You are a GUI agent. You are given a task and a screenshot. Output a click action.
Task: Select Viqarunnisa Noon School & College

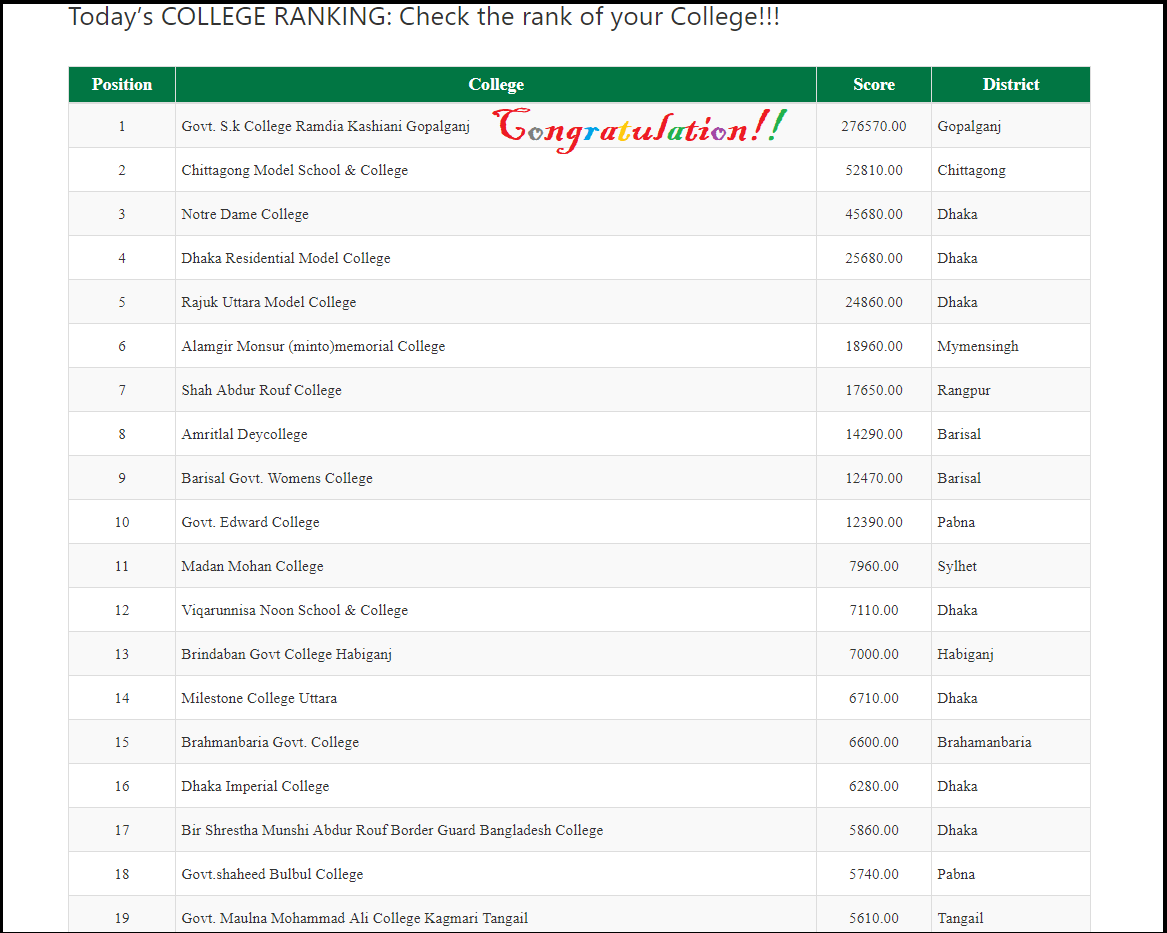point(295,610)
